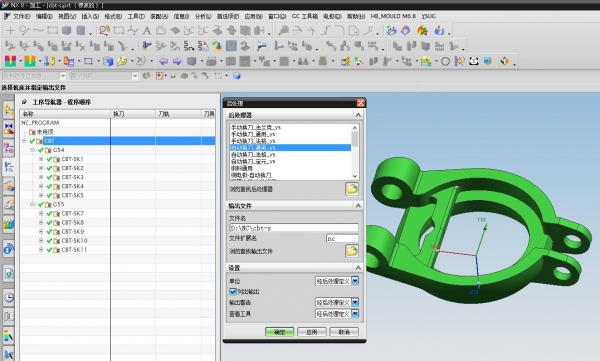
Task: Click the circle outline icon in third toolbar row
Action: (x=445, y=61)
